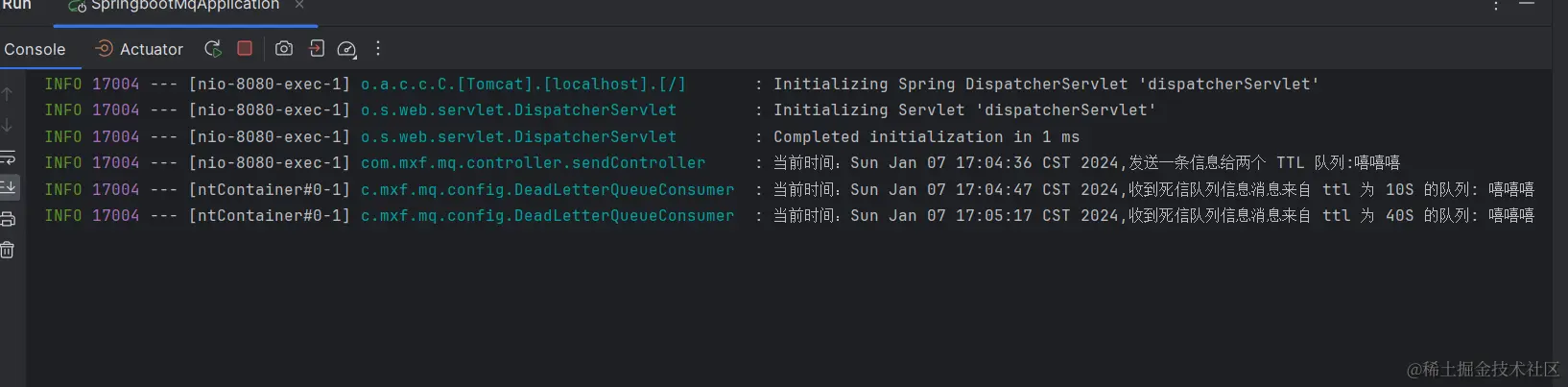
Task: Rerun SpringbootMqApplication with the rerun icon
Action: coord(213,48)
